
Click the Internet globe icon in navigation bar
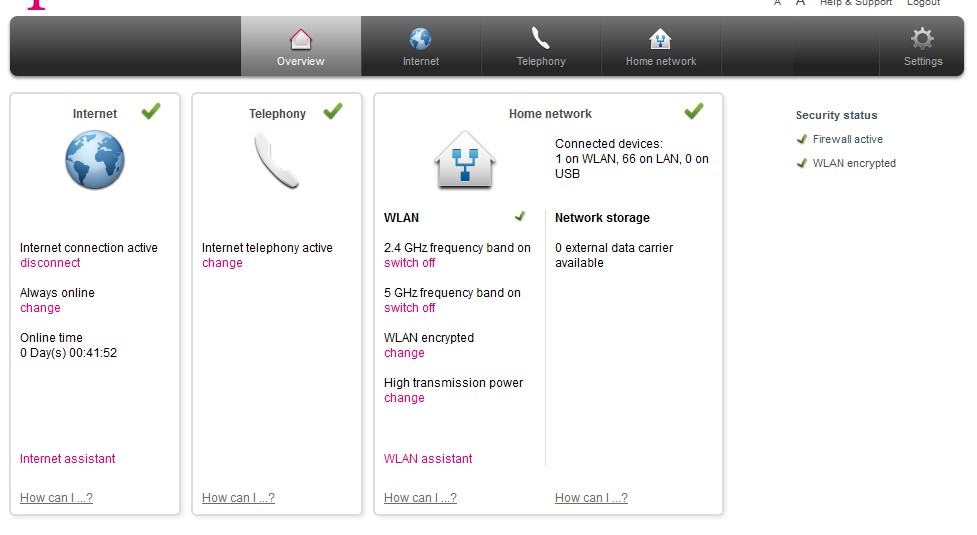click(421, 39)
